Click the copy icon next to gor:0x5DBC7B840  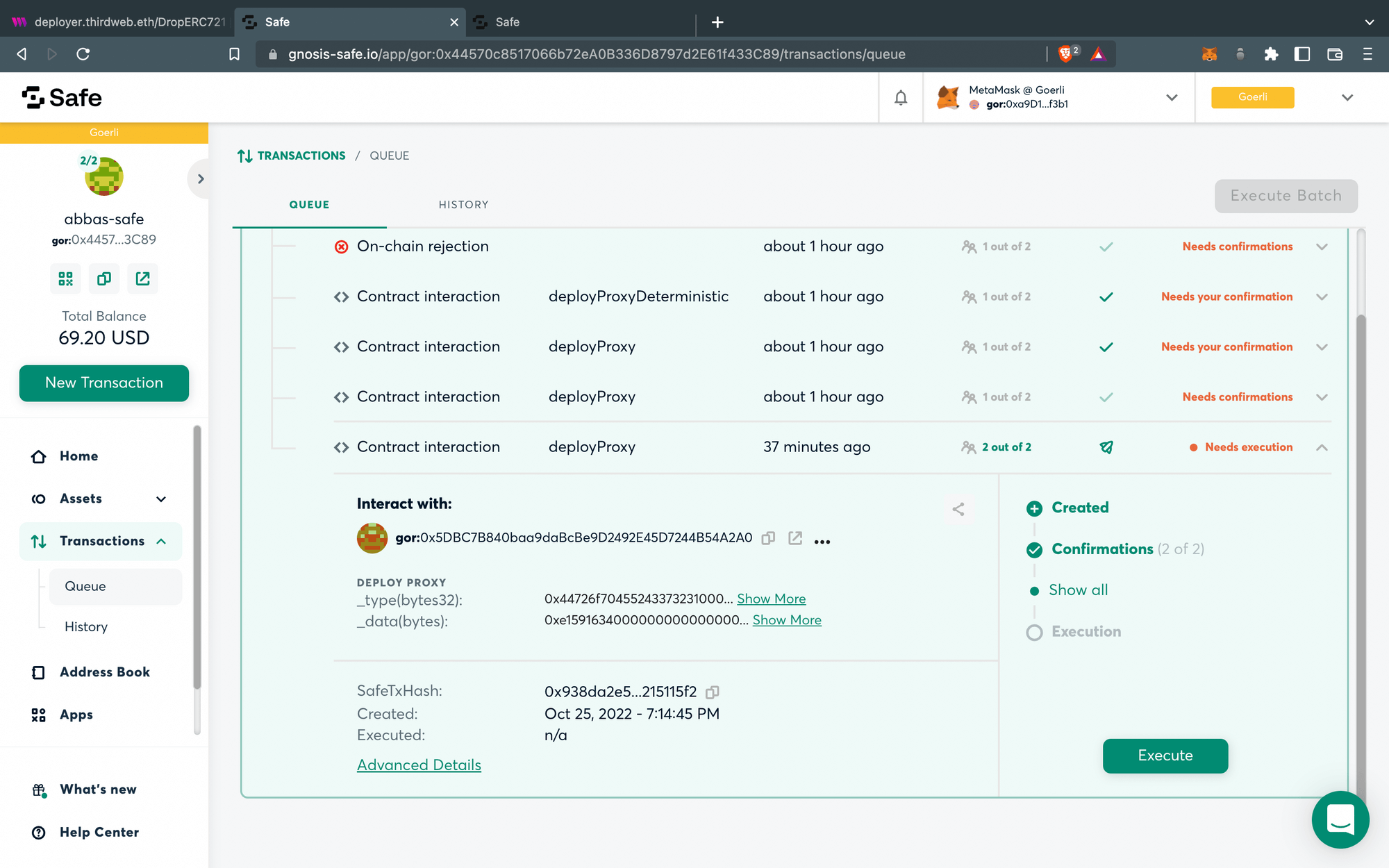pyautogui.click(x=768, y=538)
